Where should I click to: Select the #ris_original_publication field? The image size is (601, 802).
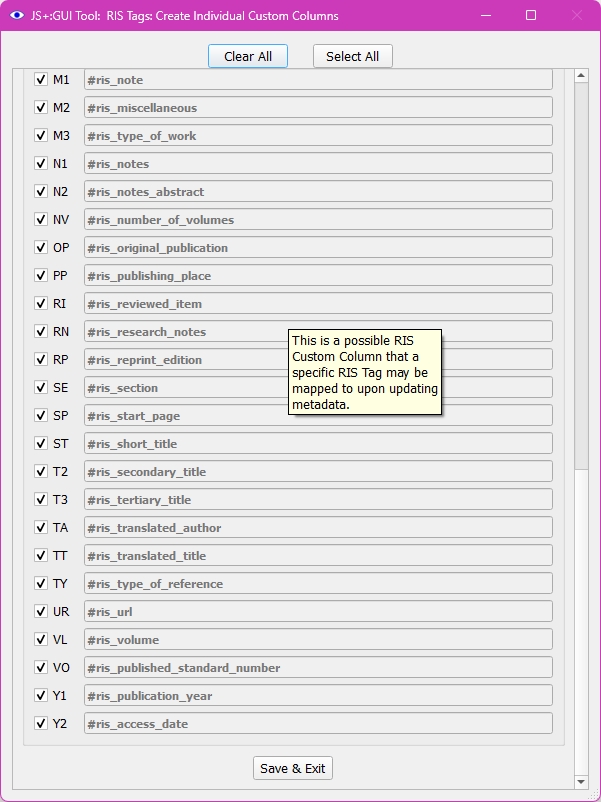[318, 248]
